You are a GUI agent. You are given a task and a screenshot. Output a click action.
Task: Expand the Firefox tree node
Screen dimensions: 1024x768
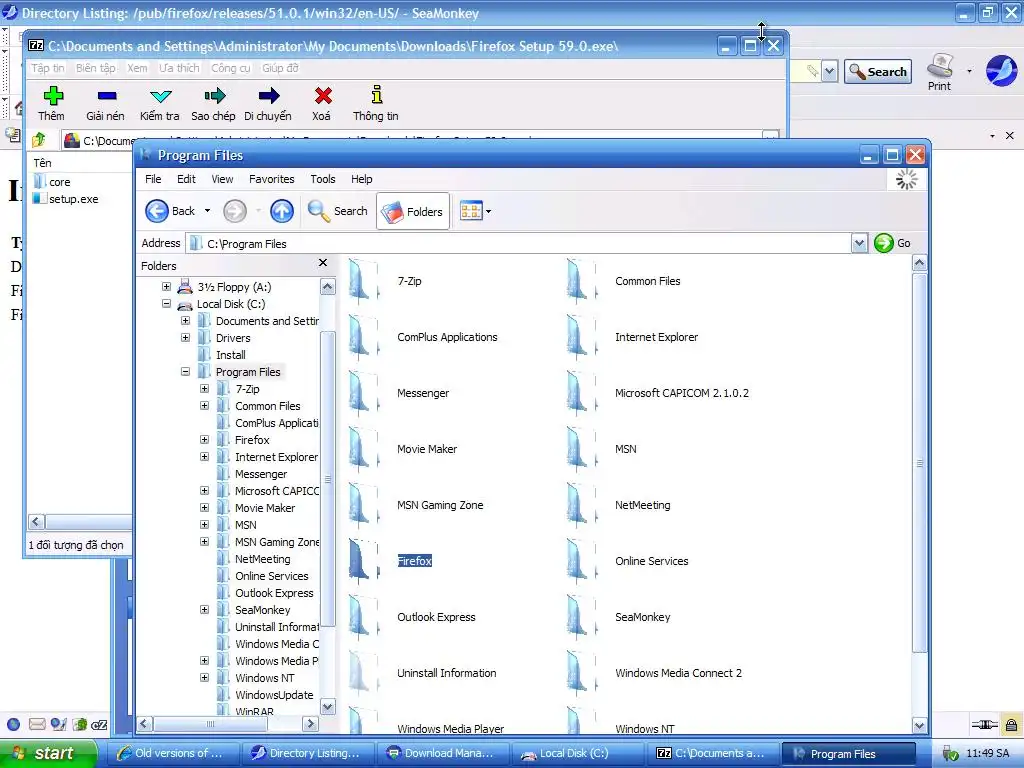(x=204, y=440)
